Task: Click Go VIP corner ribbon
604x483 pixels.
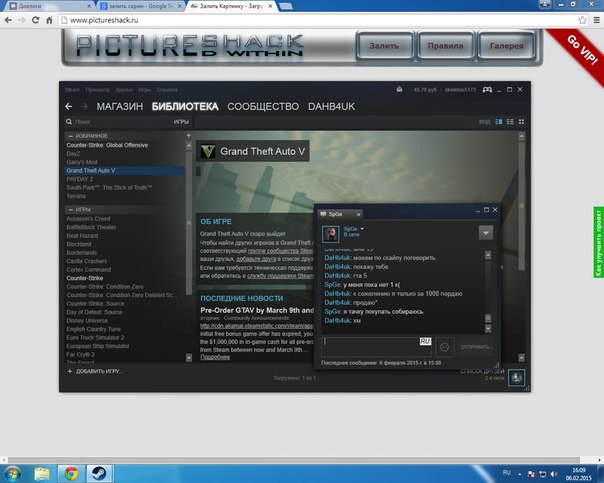Action: (581, 51)
